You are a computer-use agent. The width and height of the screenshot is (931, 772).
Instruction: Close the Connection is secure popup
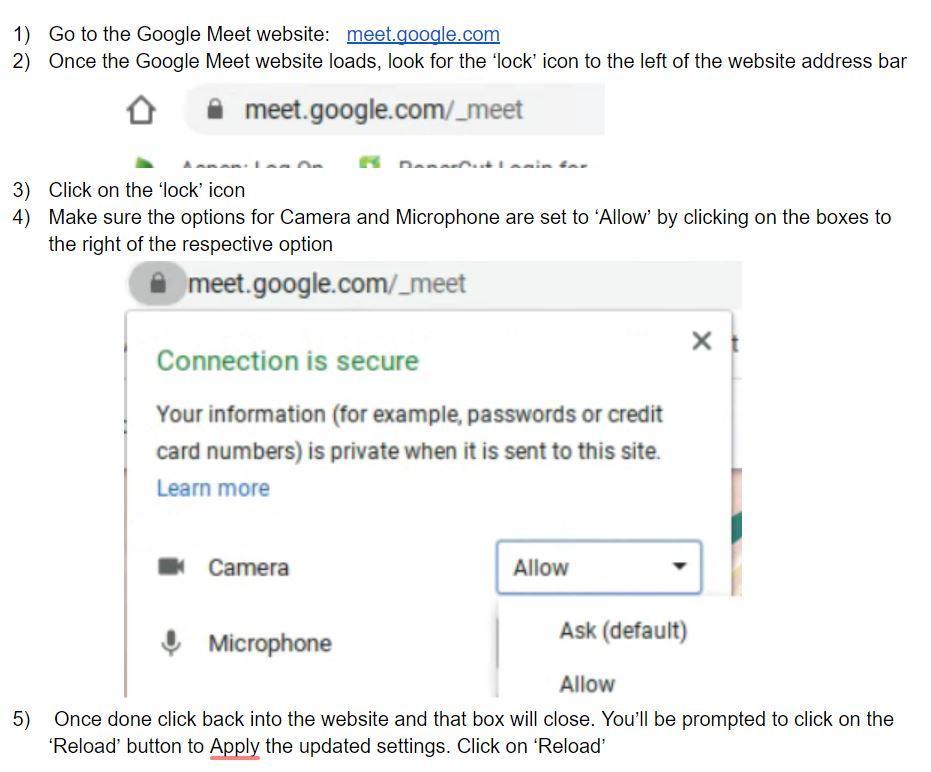701,341
